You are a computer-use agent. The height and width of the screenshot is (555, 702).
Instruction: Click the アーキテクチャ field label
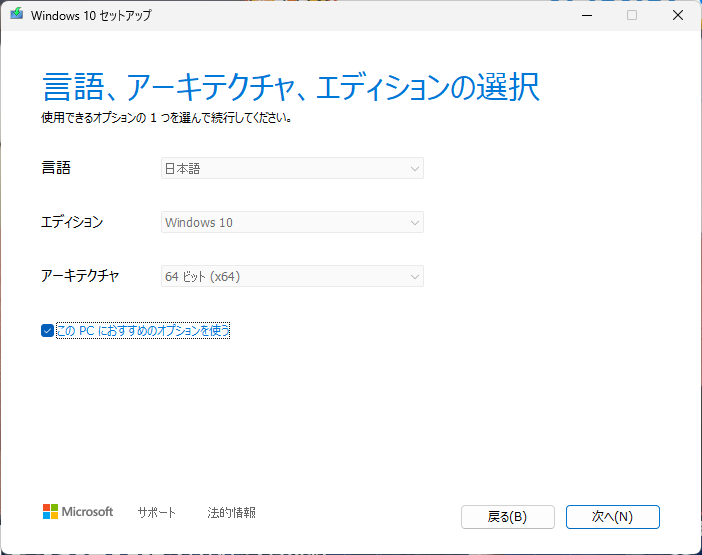coord(80,276)
